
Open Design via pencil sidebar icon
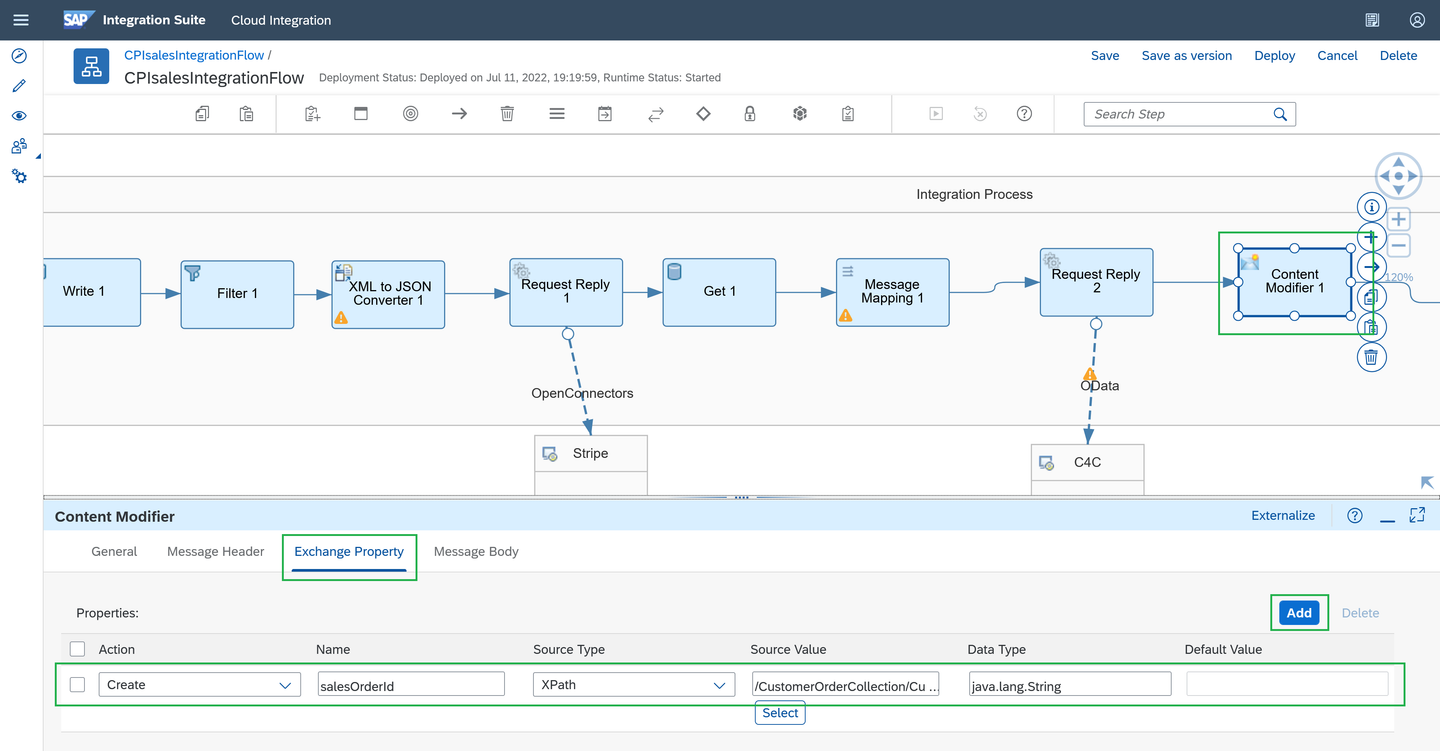19,86
